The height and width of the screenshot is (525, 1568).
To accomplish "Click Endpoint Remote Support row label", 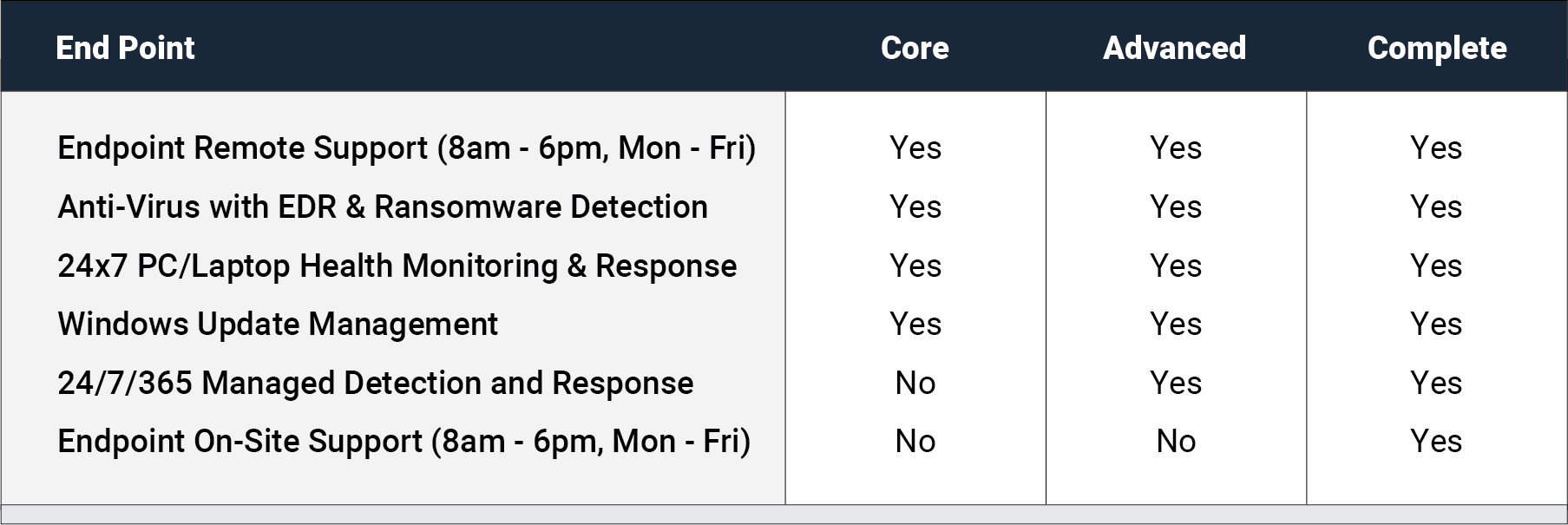I will [406, 148].
